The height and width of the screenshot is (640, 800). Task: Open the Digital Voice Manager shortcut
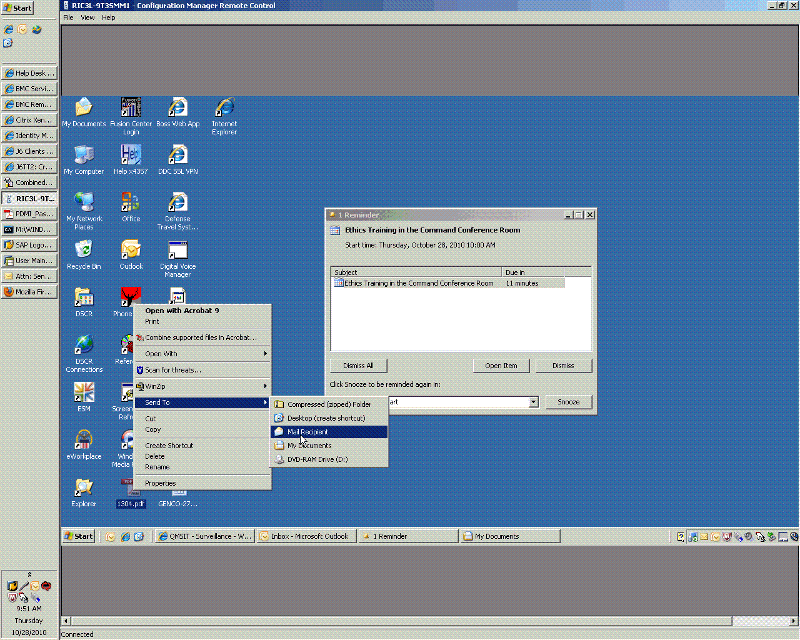pos(177,250)
